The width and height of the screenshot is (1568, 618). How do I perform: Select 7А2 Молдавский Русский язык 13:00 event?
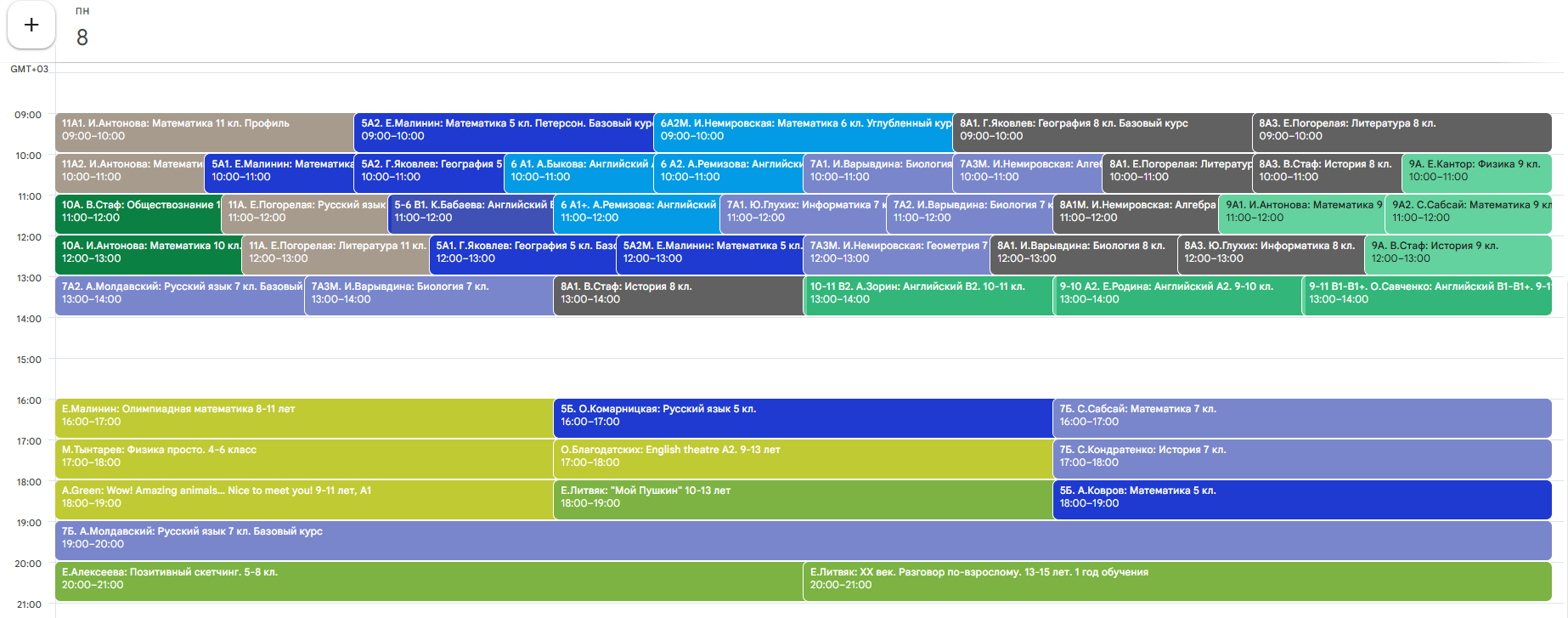click(x=179, y=294)
